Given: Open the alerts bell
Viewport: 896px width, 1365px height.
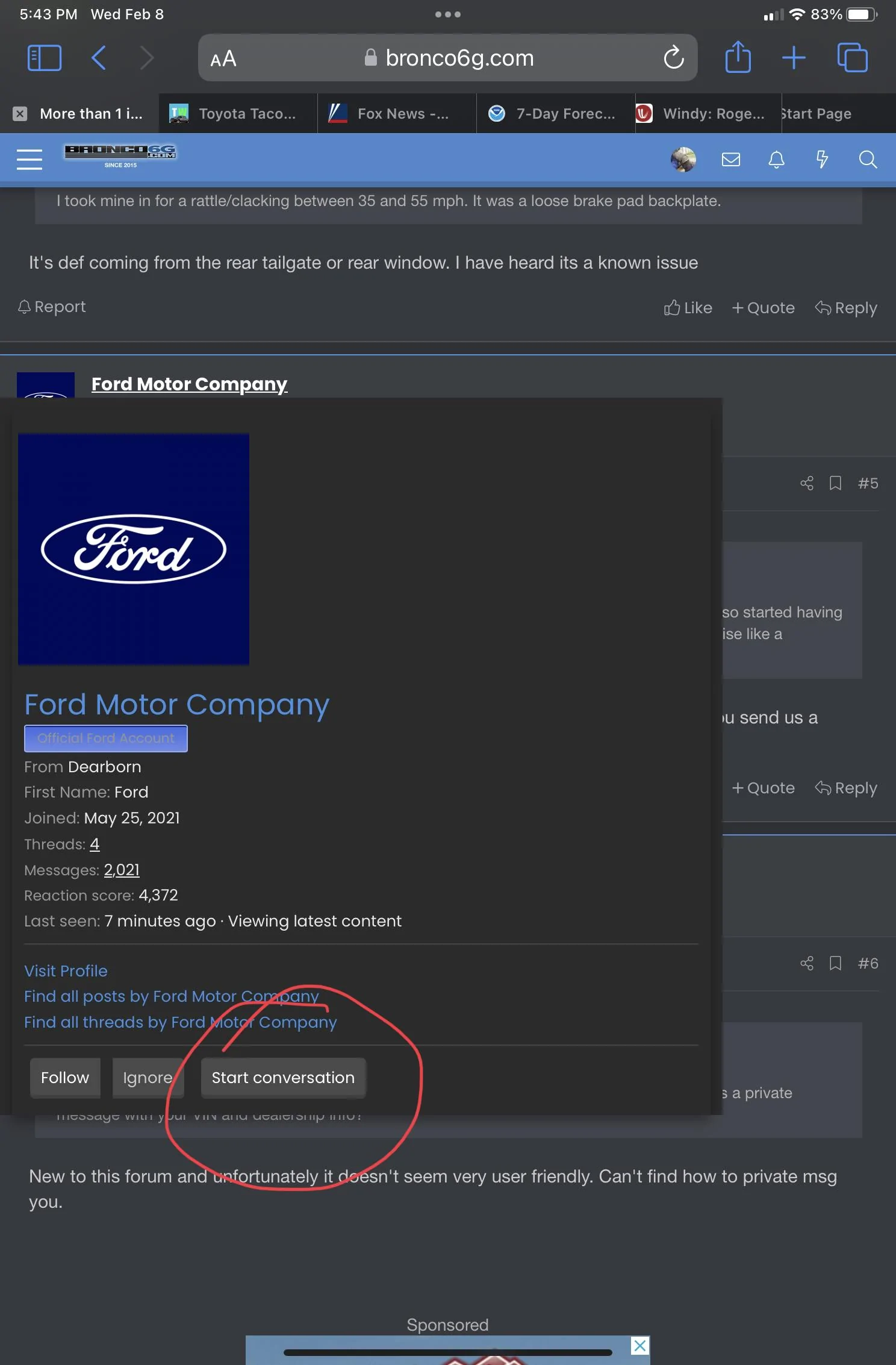Looking at the screenshot, I should (776, 159).
